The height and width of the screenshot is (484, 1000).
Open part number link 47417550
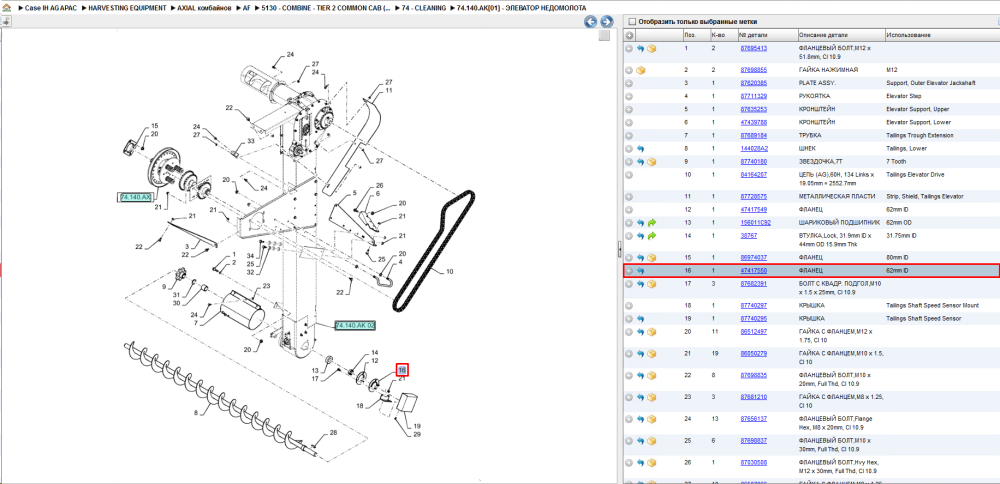[x=753, y=271]
